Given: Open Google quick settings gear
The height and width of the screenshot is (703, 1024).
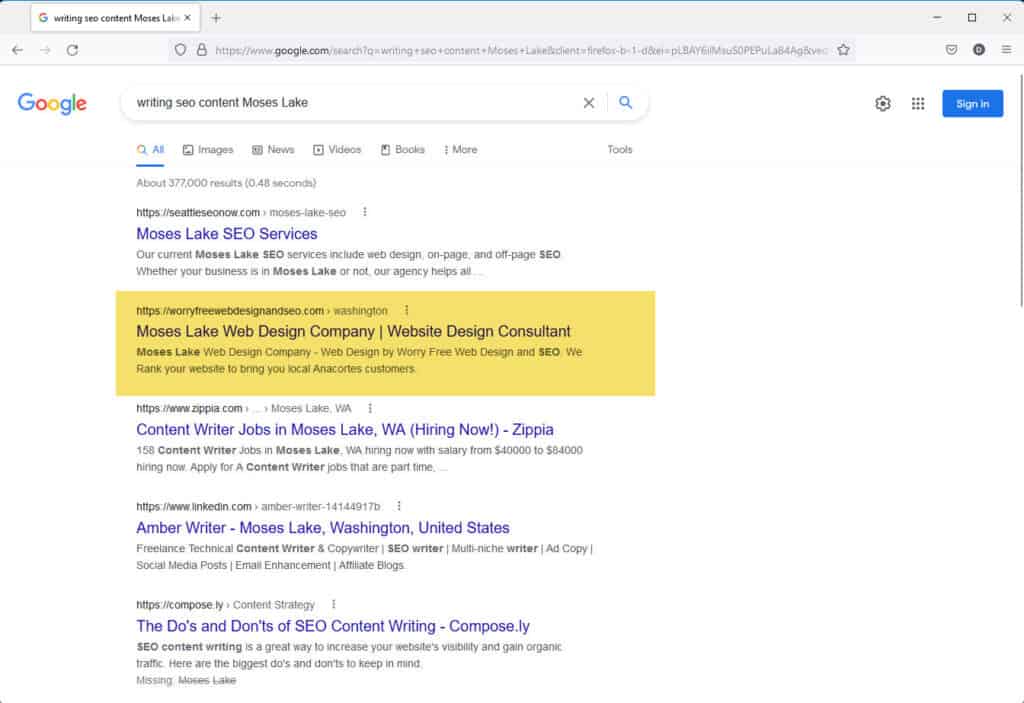Looking at the screenshot, I should (x=883, y=103).
